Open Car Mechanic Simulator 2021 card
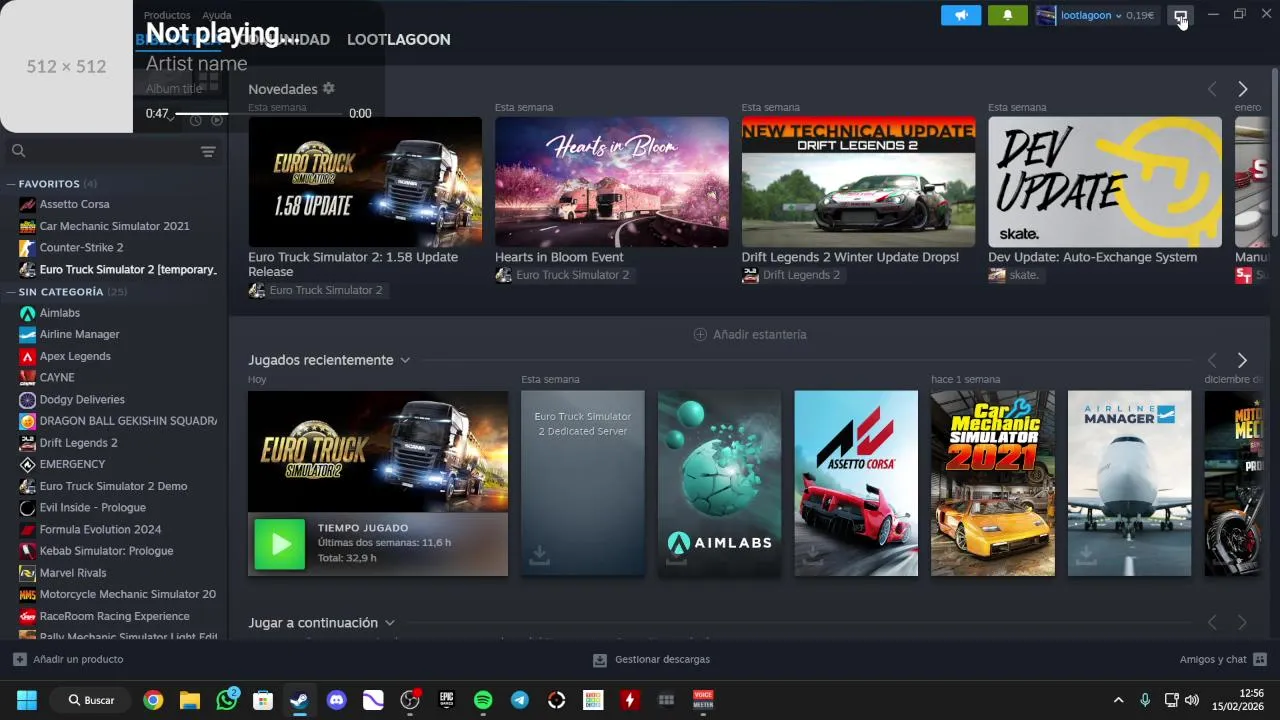Viewport: 1280px width, 720px height. pos(993,483)
